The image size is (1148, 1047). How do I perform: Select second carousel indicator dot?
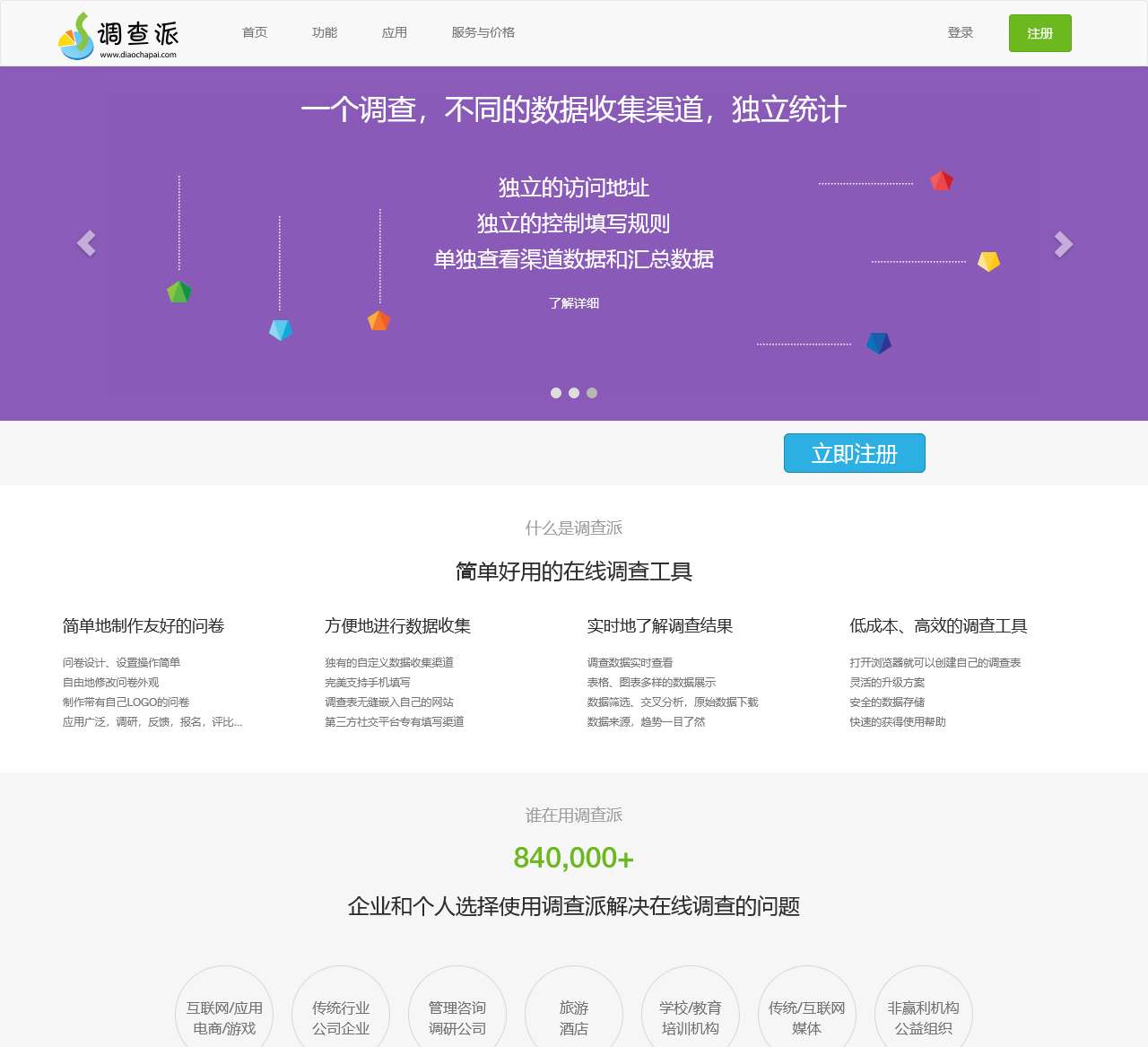574,393
